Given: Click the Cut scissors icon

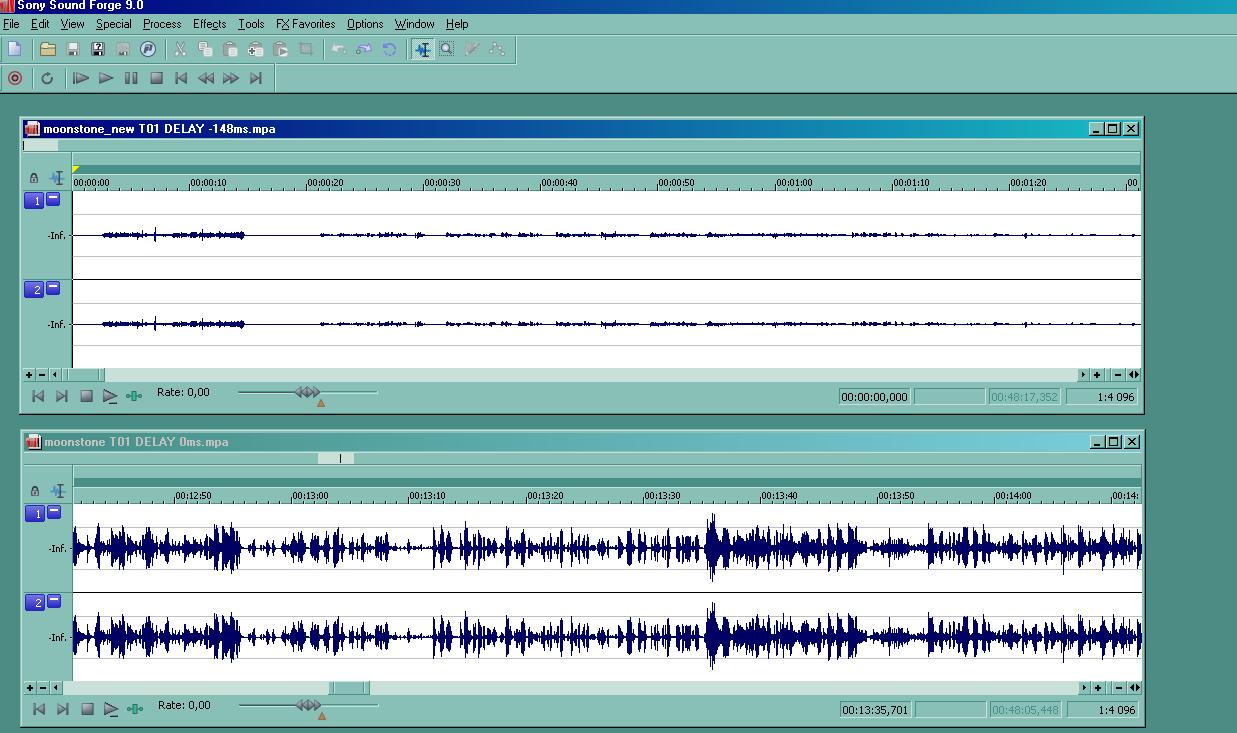Looking at the screenshot, I should (180, 49).
